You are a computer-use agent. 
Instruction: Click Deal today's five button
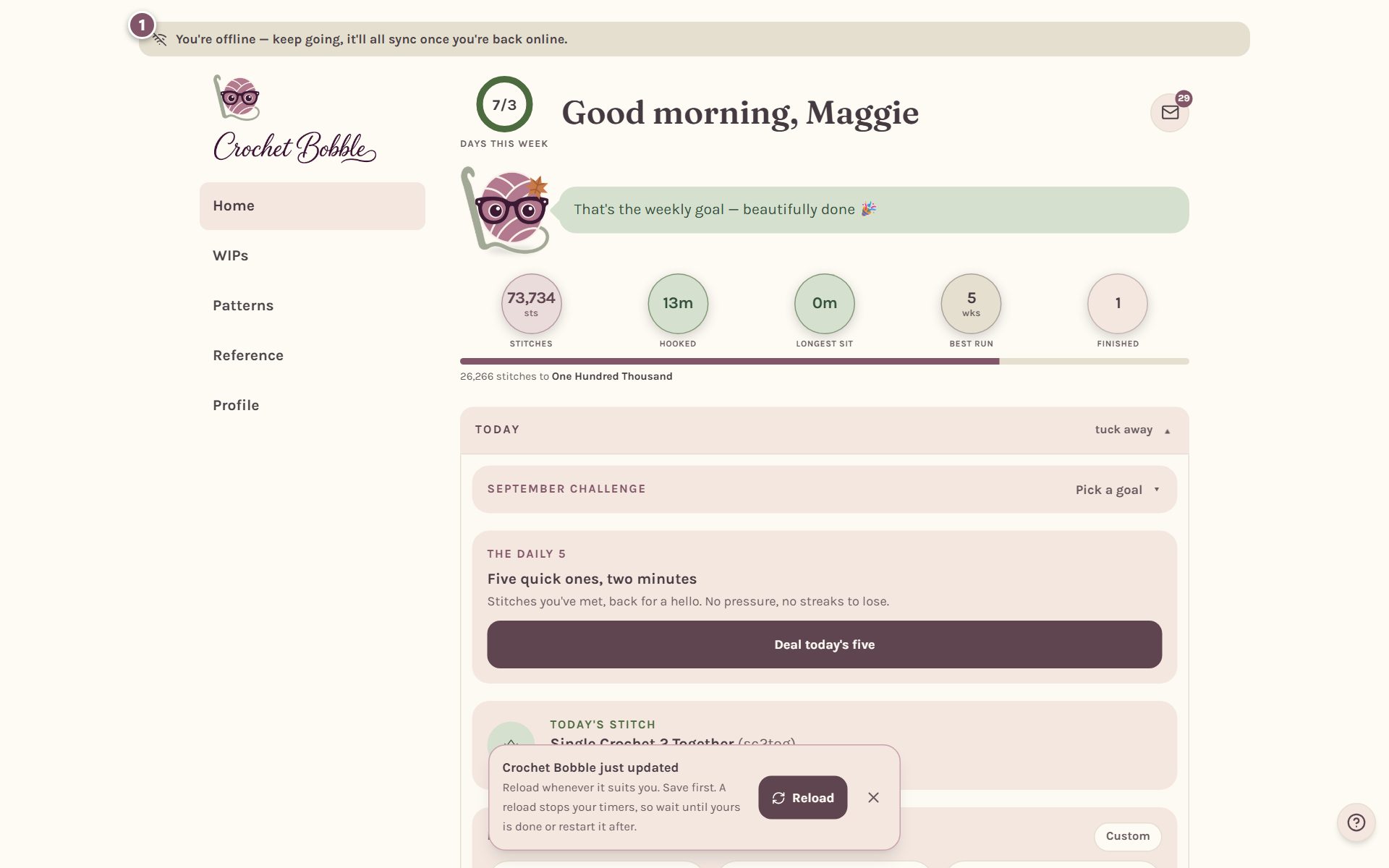tap(824, 644)
